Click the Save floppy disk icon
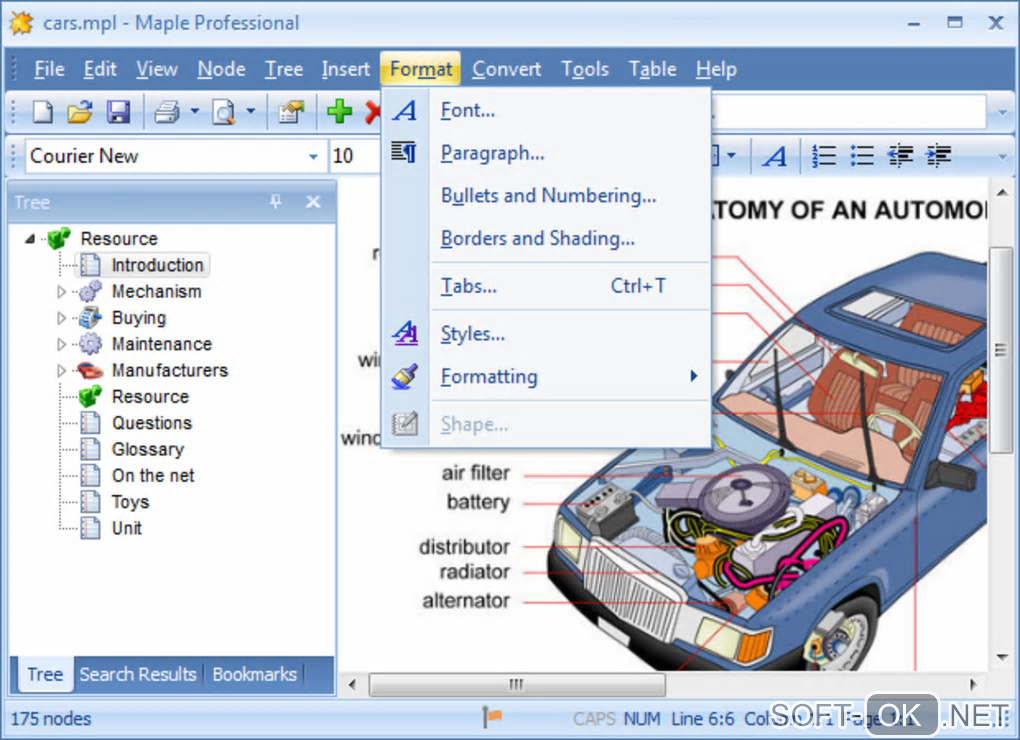 pyautogui.click(x=118, y=112)
